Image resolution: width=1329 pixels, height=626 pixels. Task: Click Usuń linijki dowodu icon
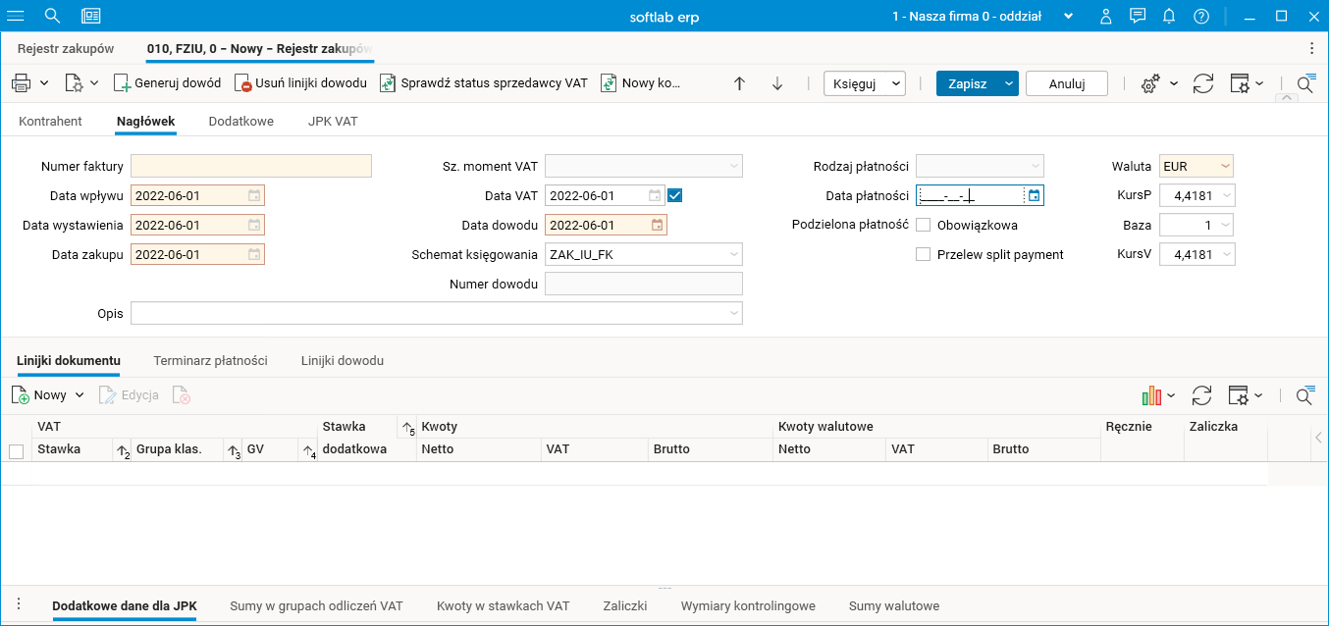pos(242,83)
